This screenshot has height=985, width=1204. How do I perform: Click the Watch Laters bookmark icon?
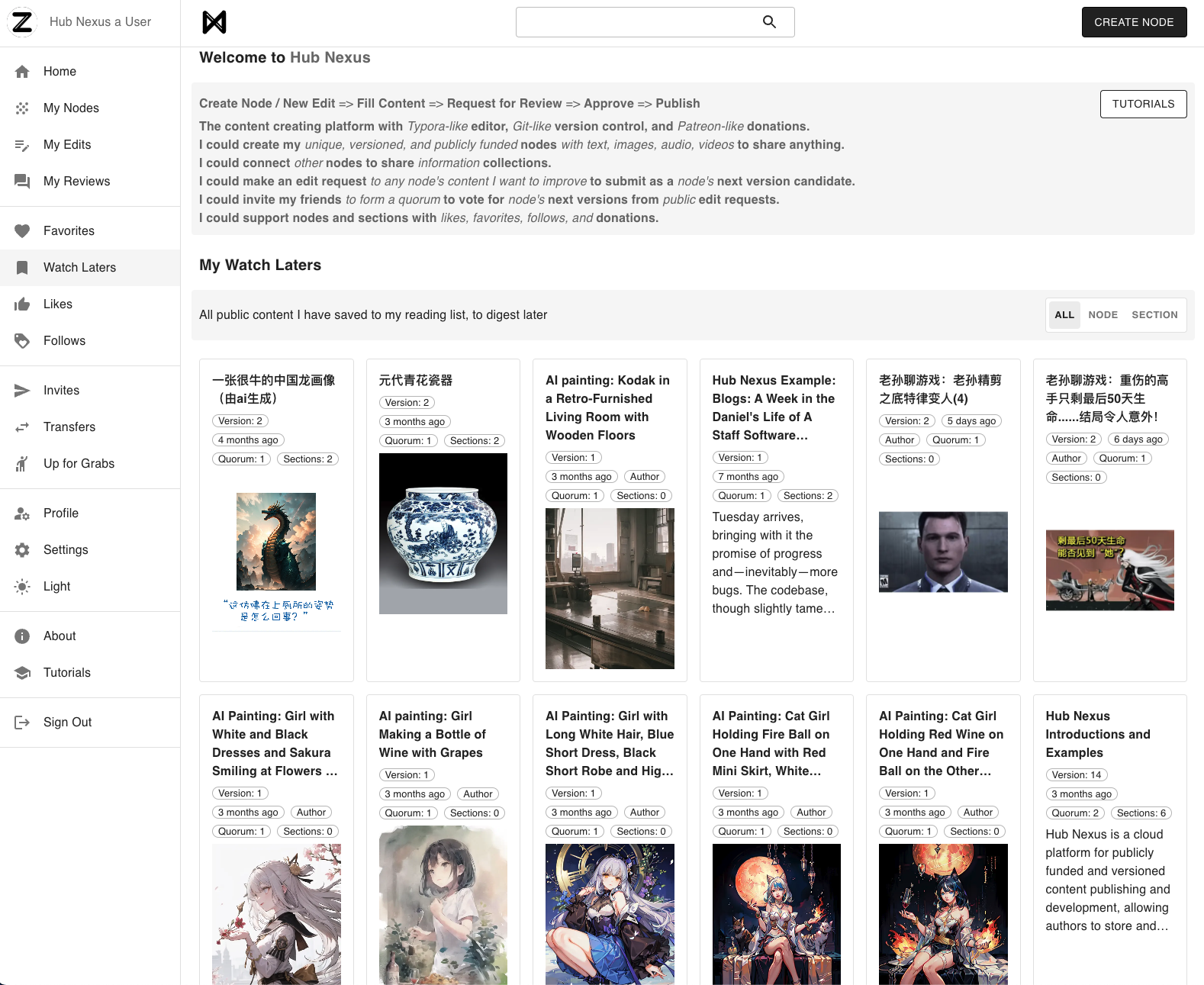pyautogui.click(x=22, y=268)
